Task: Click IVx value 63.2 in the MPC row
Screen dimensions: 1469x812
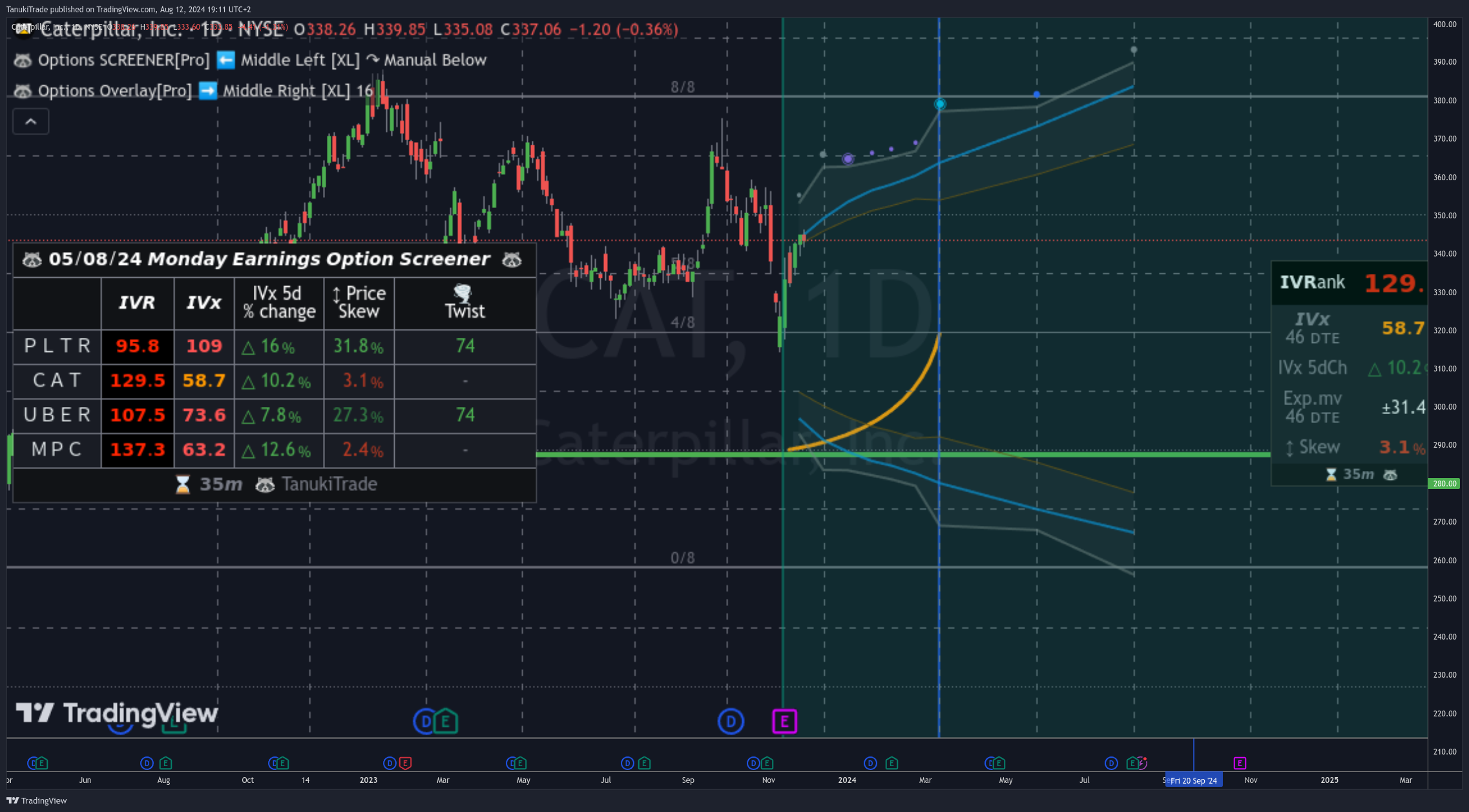Action: (x=204, y=450)
